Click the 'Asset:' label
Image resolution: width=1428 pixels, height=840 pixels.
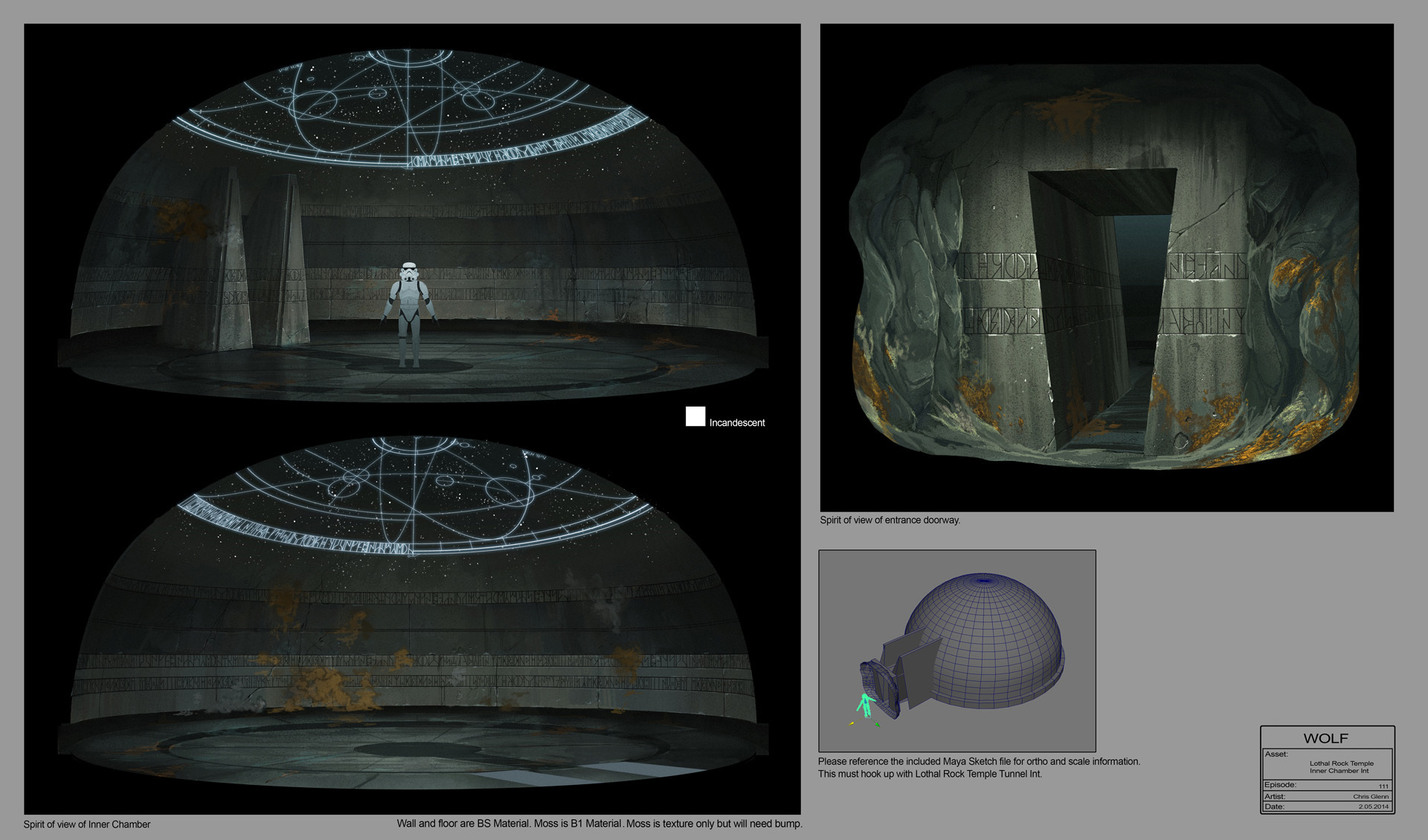1276,754
